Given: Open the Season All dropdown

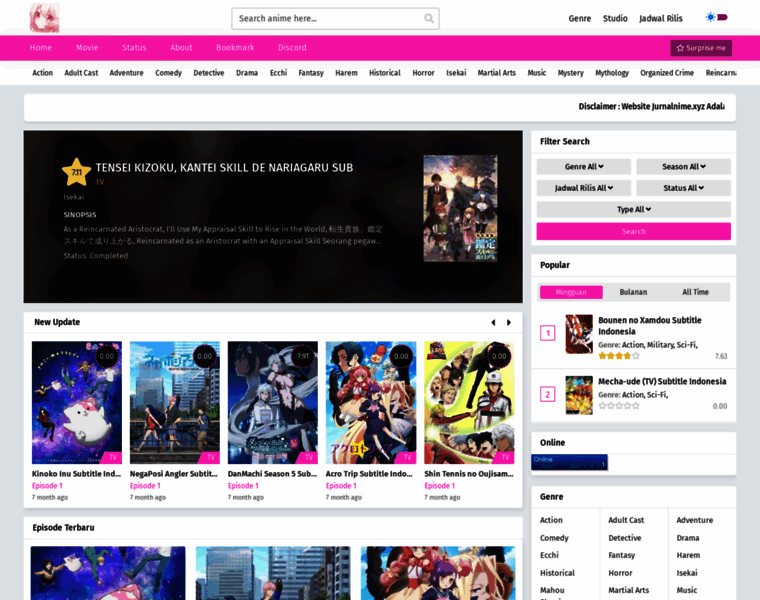Looking at the screenshot, I should 683,167.
